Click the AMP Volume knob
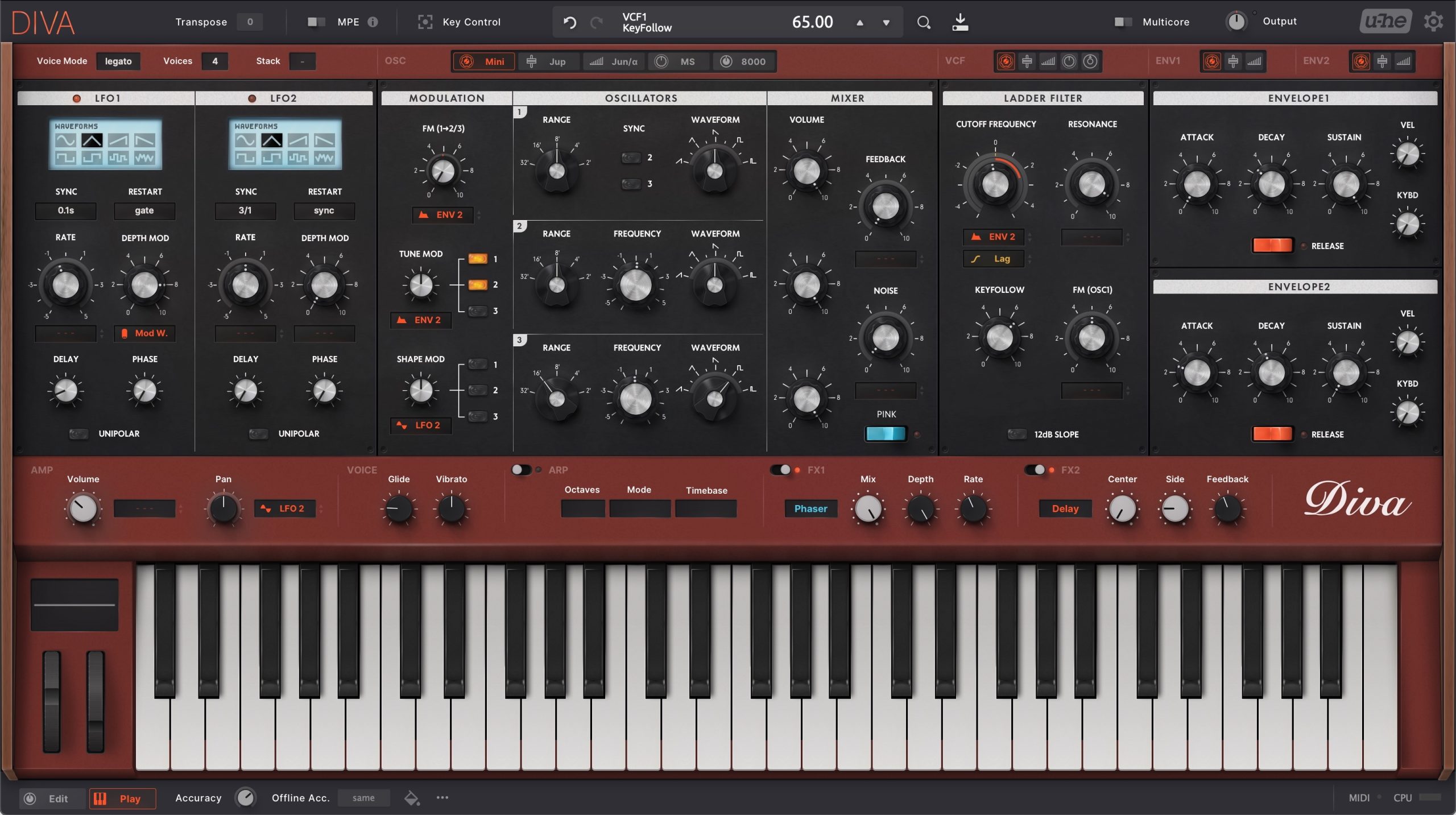Screen dimensions: 1456x815 [83, 508]
